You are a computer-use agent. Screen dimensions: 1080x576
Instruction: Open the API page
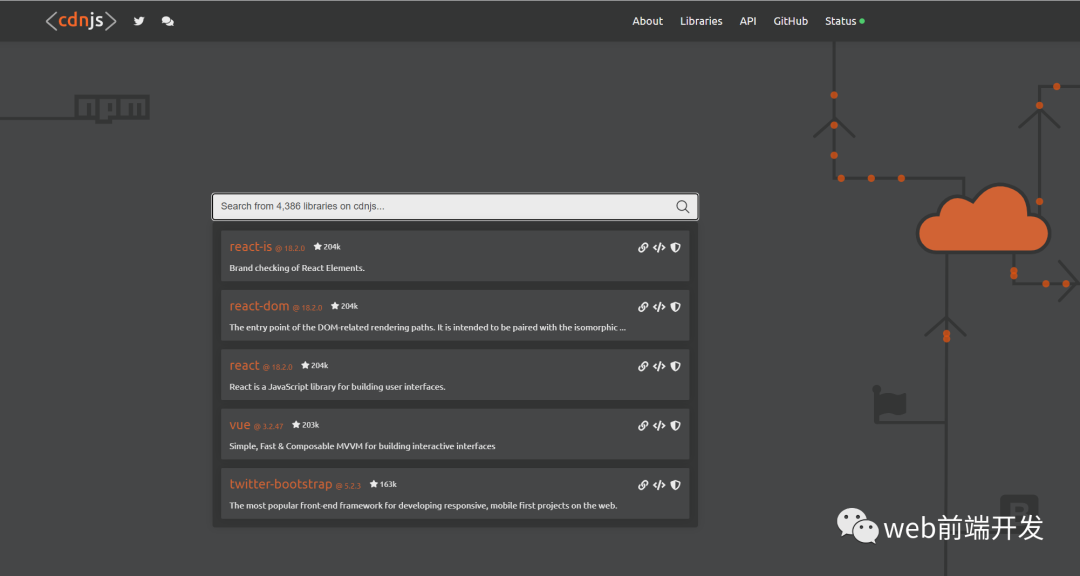(x=748, y=21)
